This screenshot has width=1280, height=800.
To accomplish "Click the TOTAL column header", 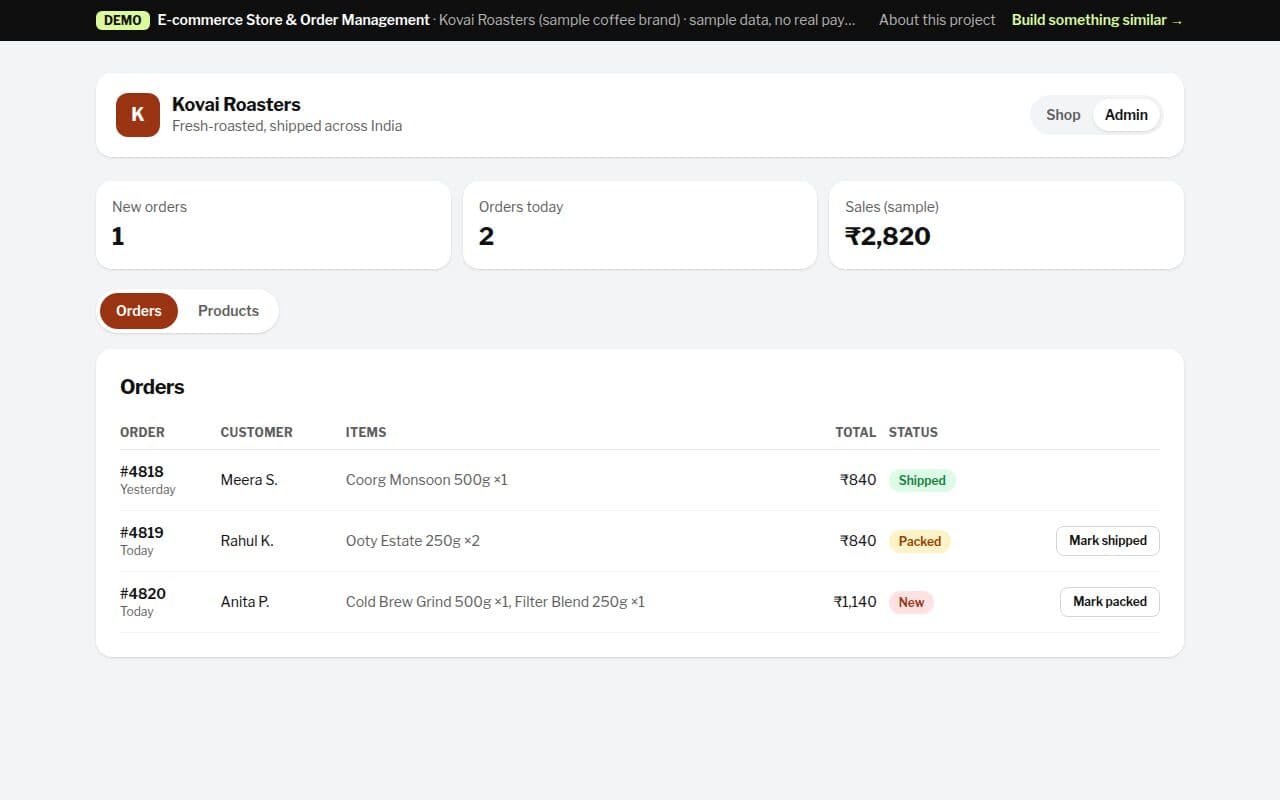I will point(856,432).
